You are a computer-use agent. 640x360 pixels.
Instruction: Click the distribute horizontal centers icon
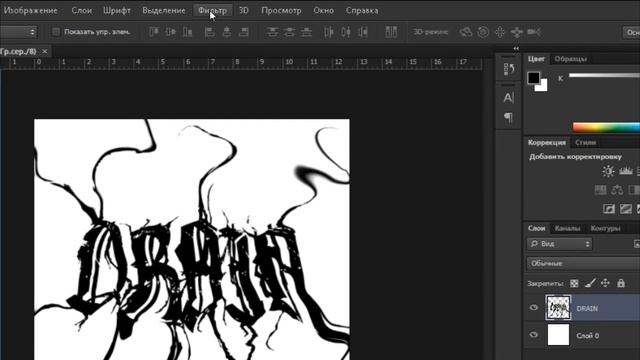click(346, 32)
